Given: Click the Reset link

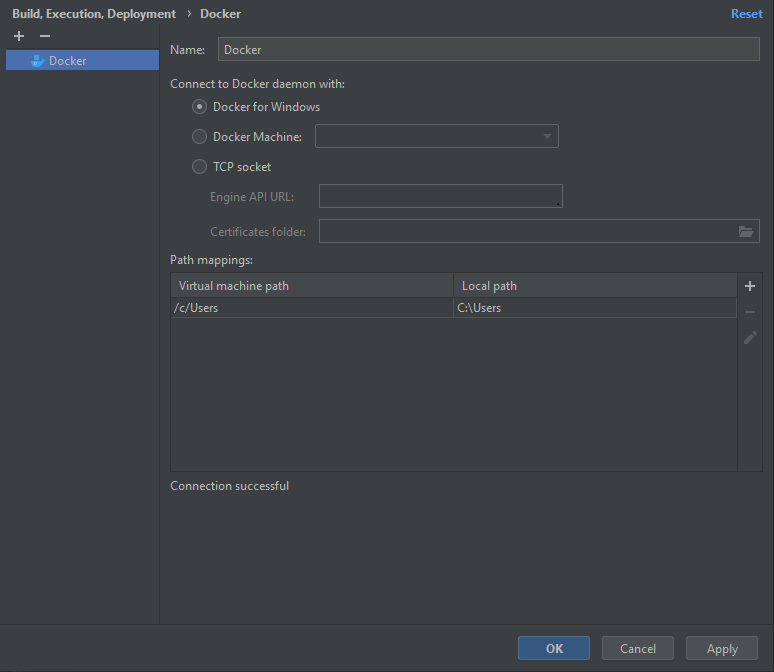Looking at the screenshot, I should (x=746, y=14).
